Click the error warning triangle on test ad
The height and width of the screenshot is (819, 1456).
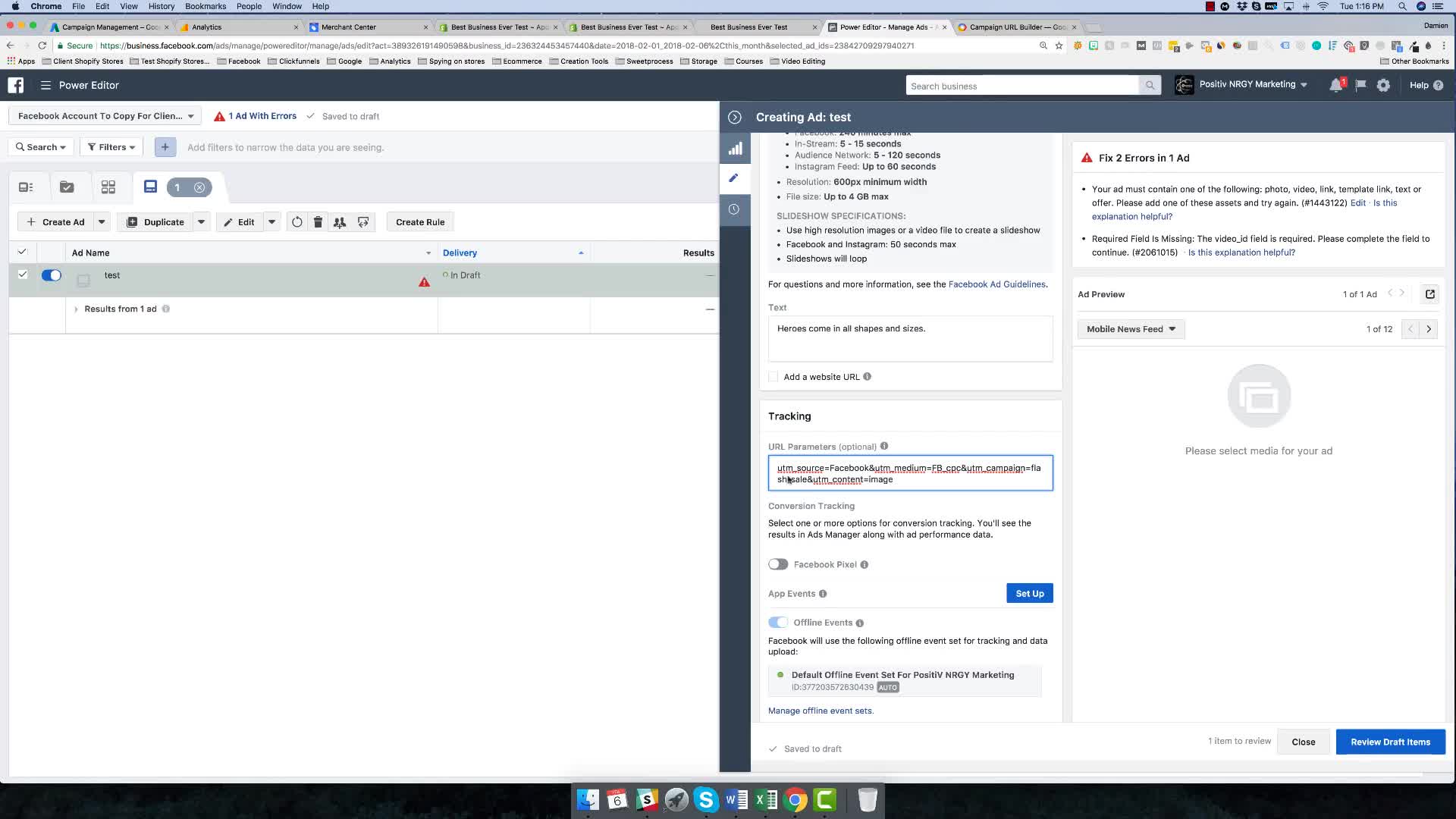pyautogui.click(x=425, y=282)
